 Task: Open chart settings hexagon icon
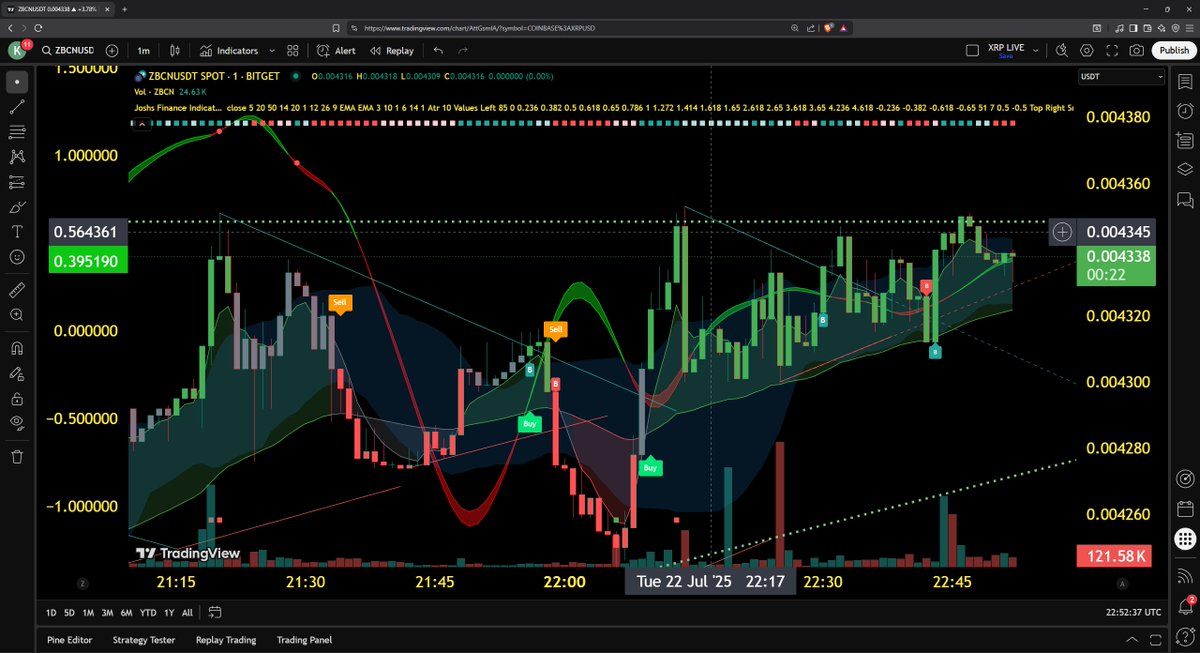coord(1087,50)
